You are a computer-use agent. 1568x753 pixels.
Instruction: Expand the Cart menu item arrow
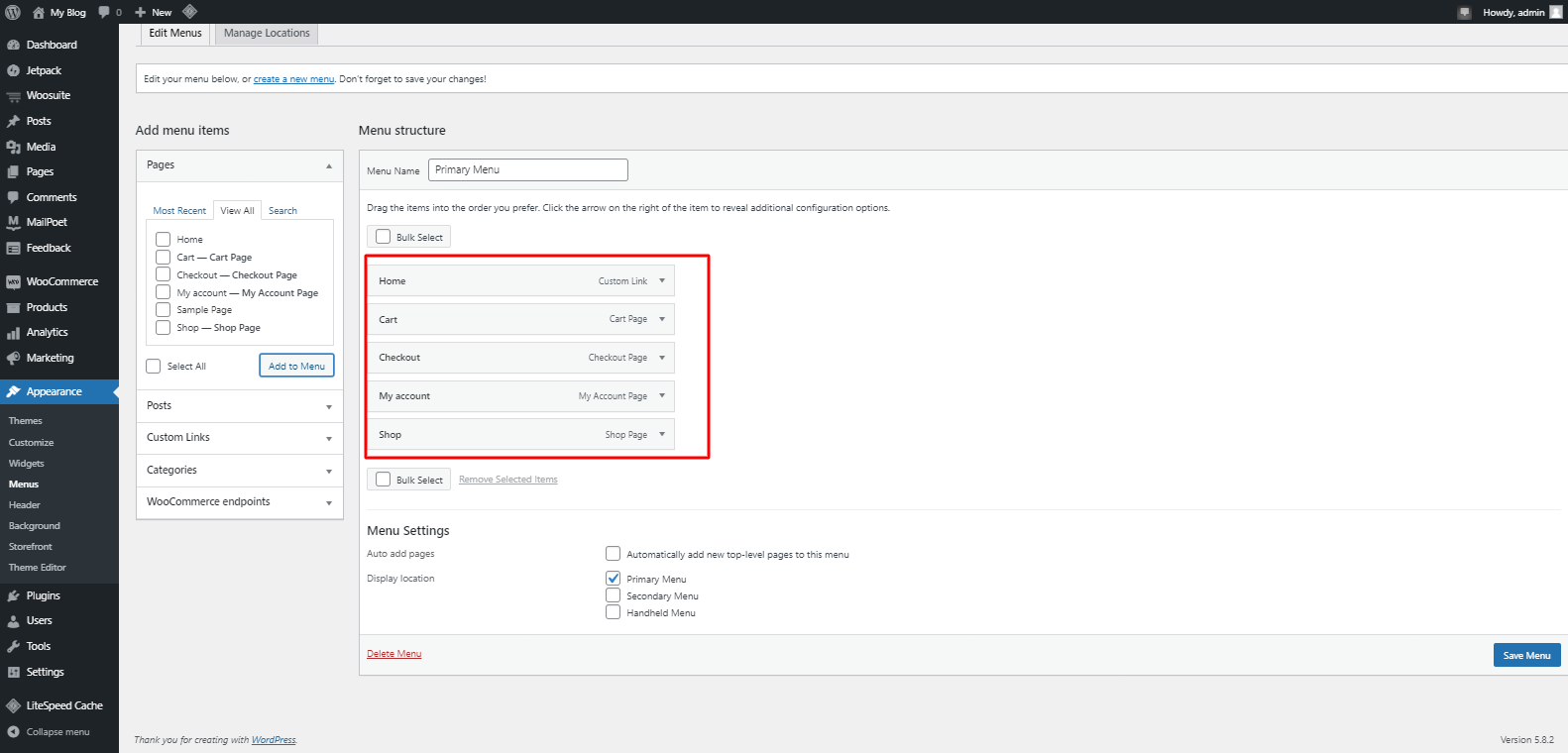[x=662, y=319]
